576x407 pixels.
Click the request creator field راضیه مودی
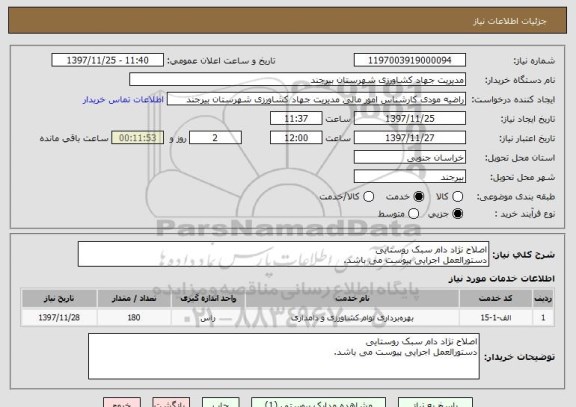click(316, 99)
